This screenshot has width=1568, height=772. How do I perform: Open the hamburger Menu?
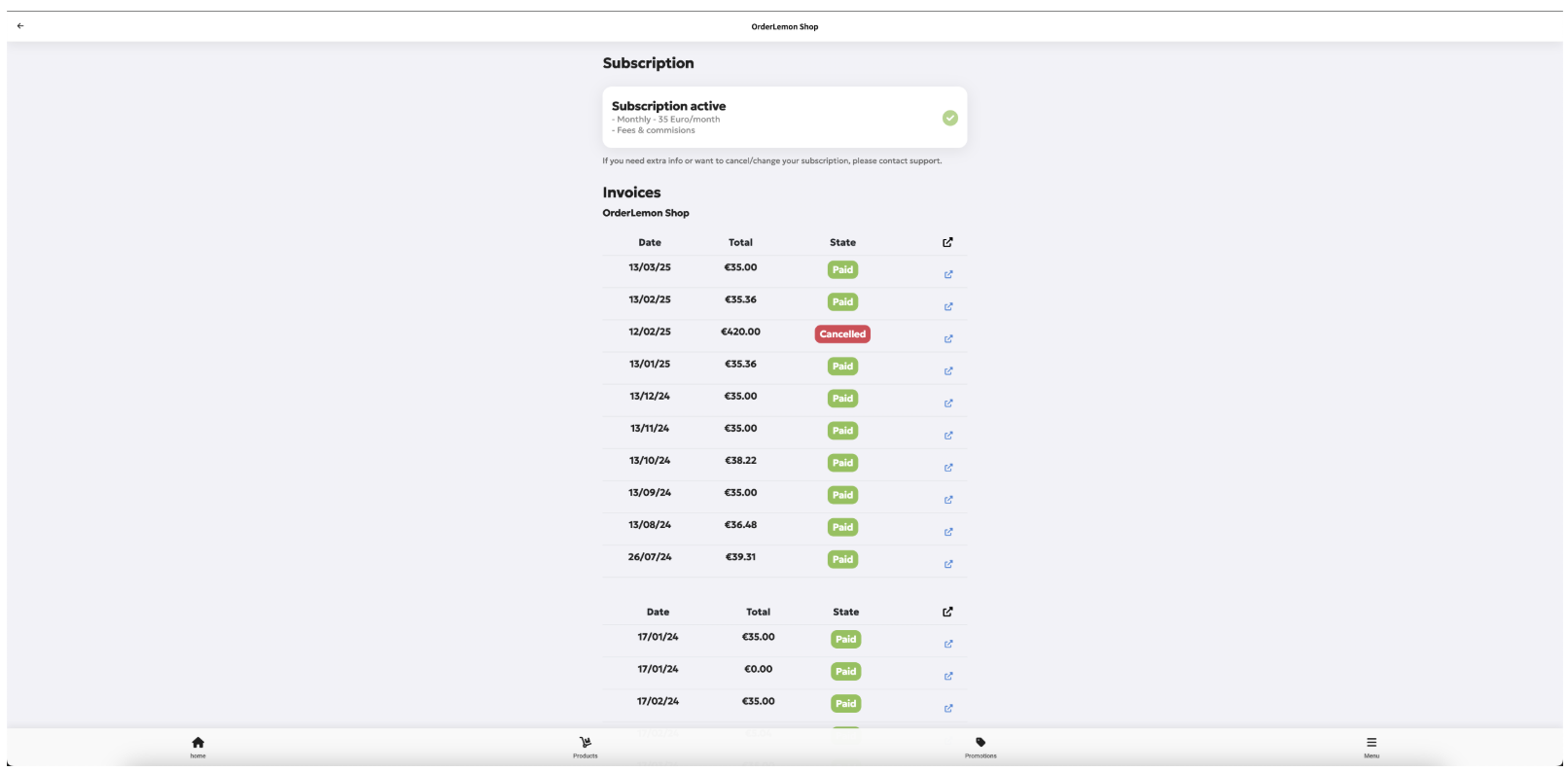(1372, 746)
